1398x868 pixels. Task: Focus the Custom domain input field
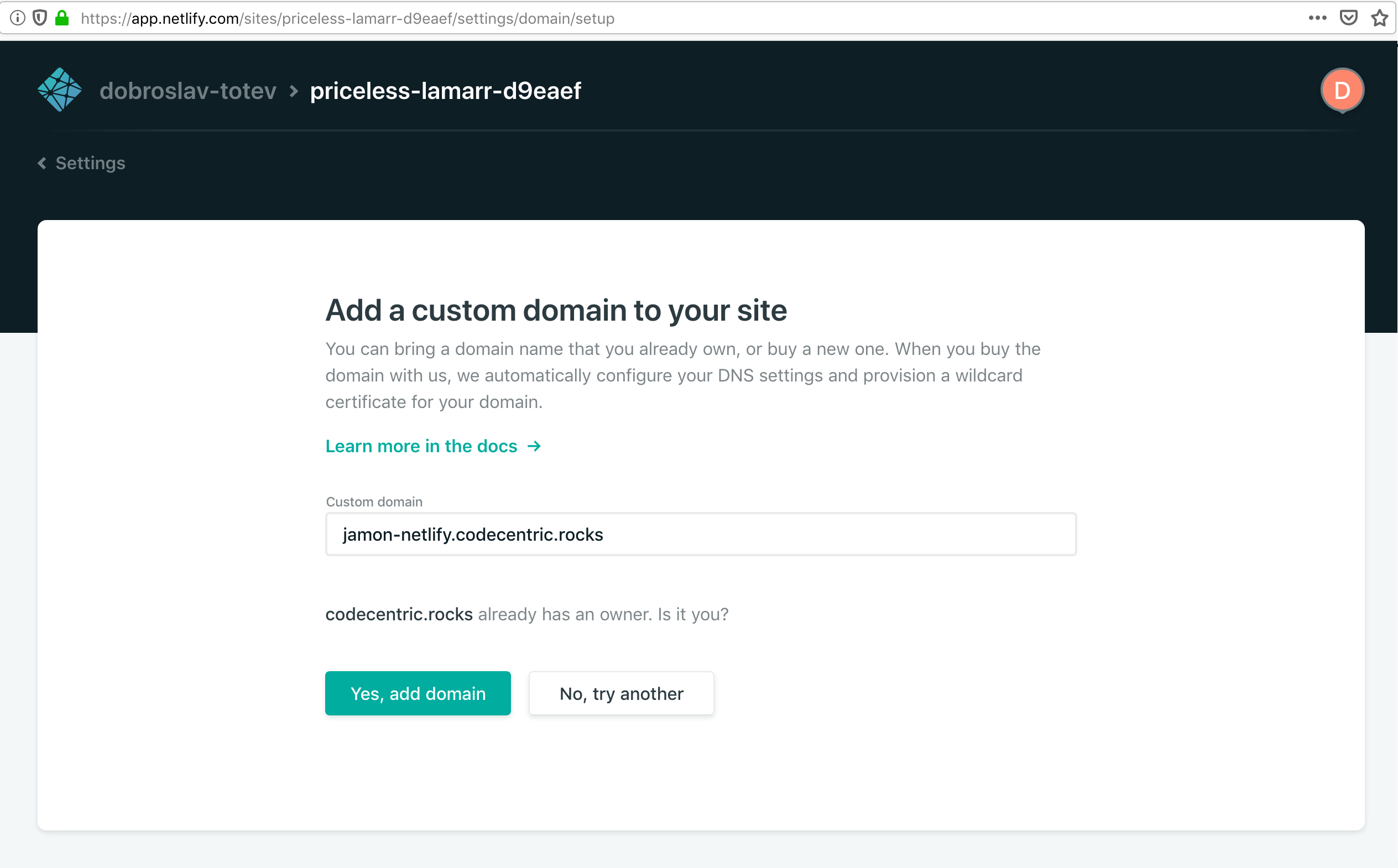[701, 535]
